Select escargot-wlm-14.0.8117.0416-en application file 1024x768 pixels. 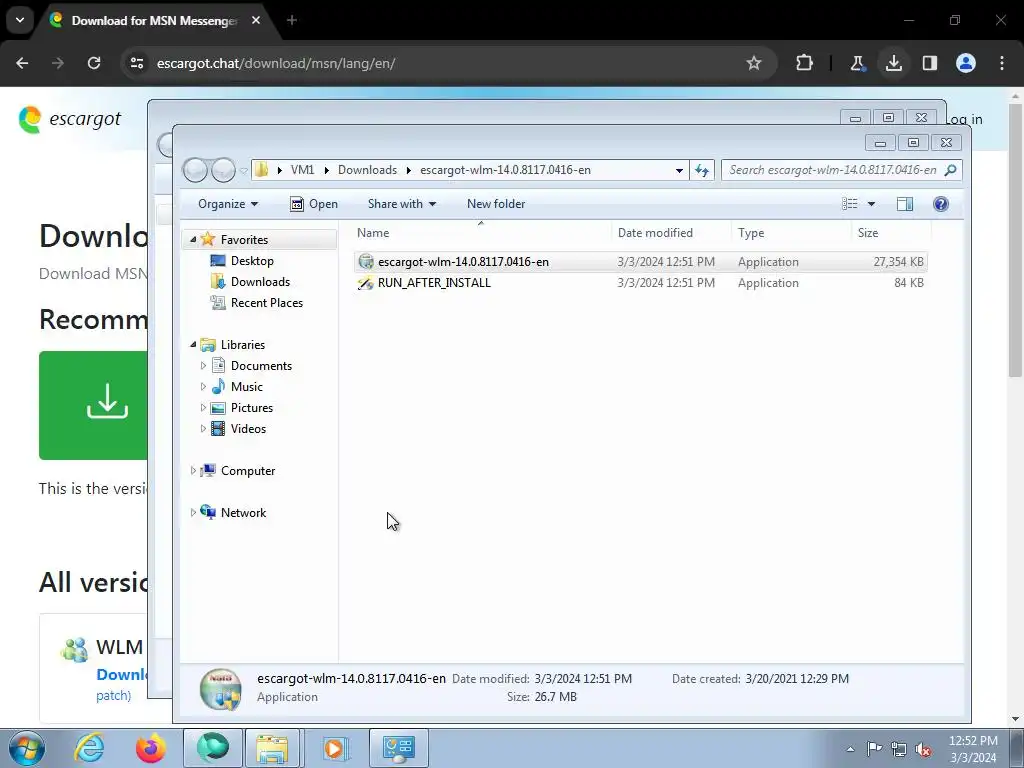pyautogui.click(x=641, y=262)
